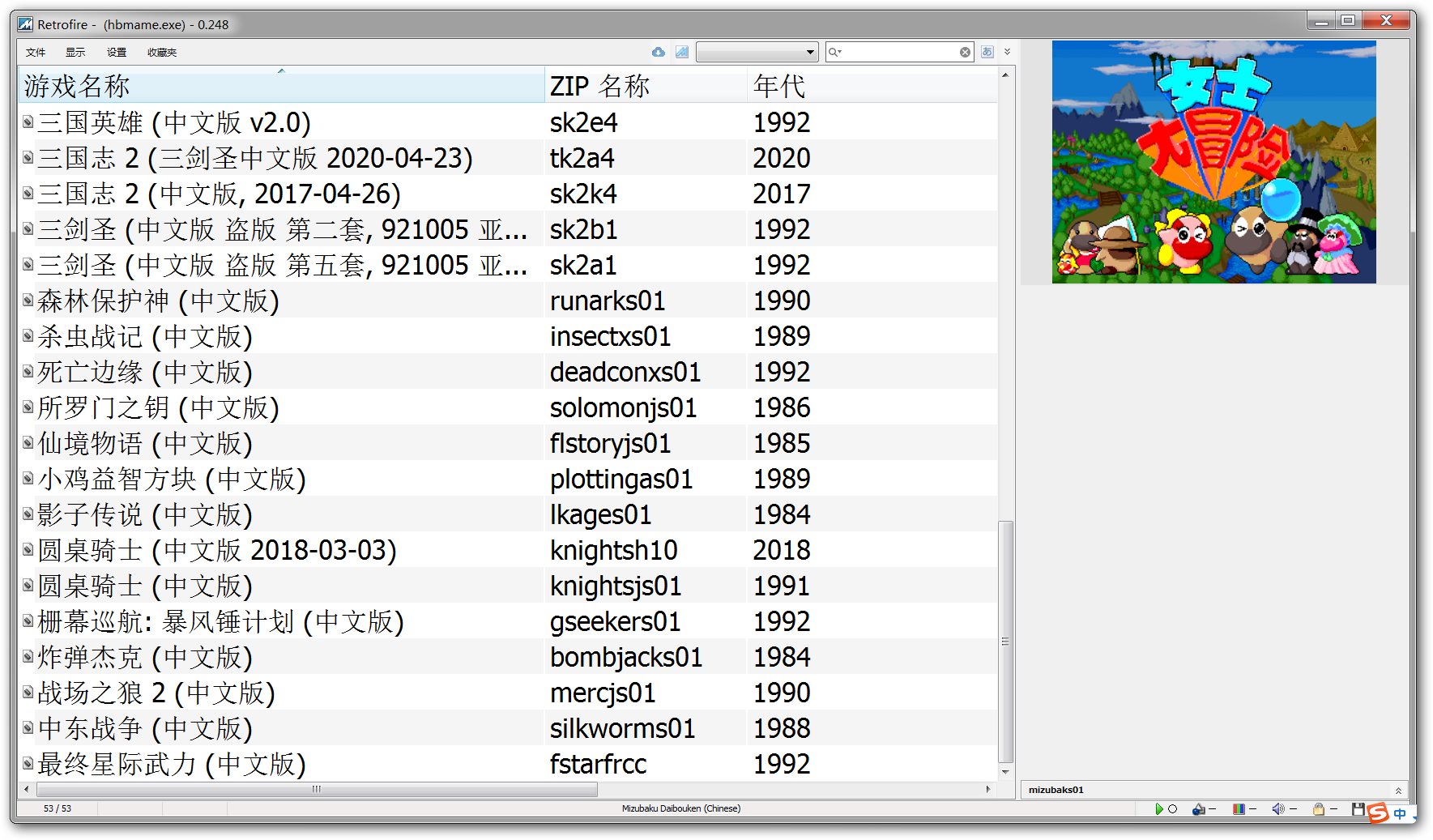Image resolution: width=1433 pixels, height=840 pixels.
Task: Click the row icon beside 仙境物语 (中文版)
Action: [28, 443]
